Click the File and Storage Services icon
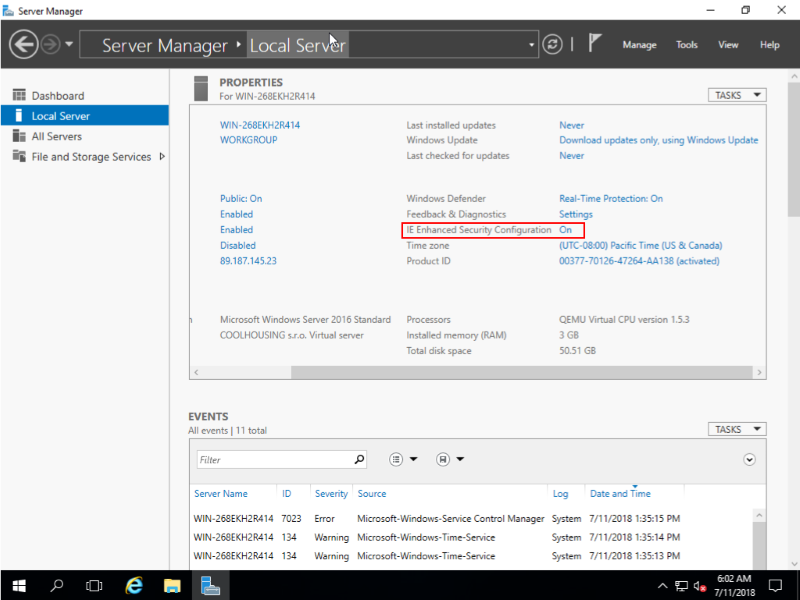The width and height of the screenshot is (800, 600). pos(19,156)
